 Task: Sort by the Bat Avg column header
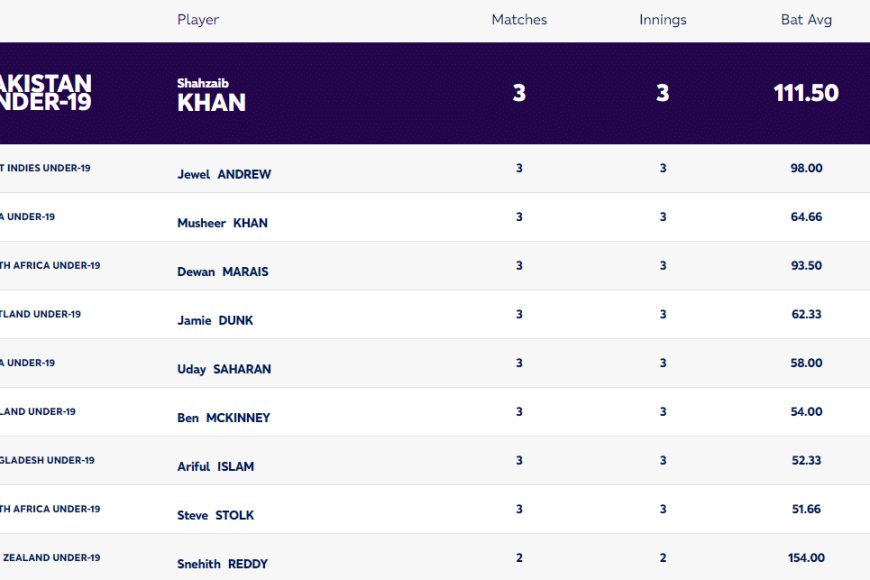coord(806,20)
